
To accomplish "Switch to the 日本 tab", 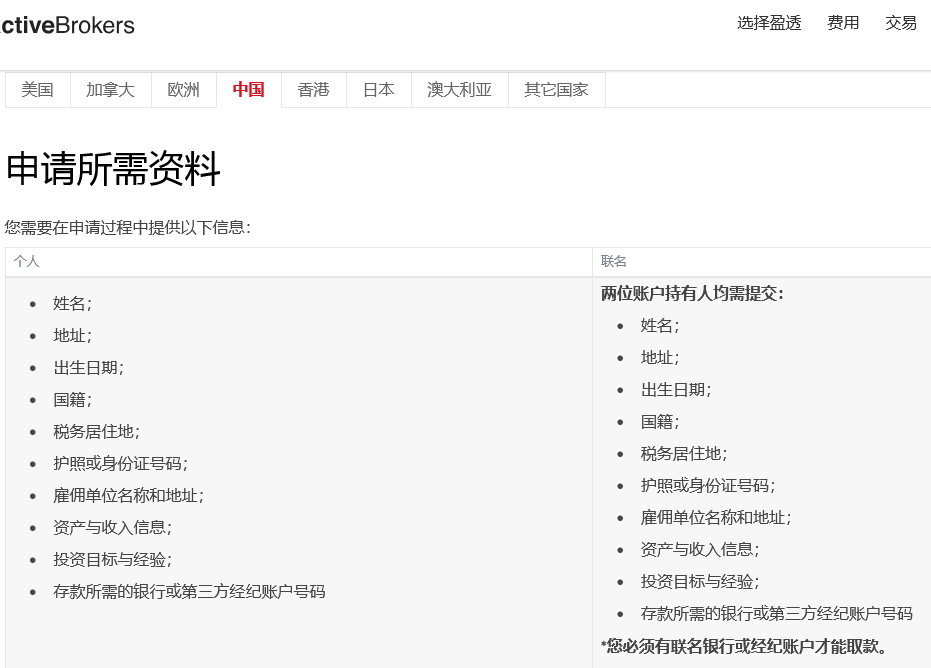I will click(x=379, y=90).
